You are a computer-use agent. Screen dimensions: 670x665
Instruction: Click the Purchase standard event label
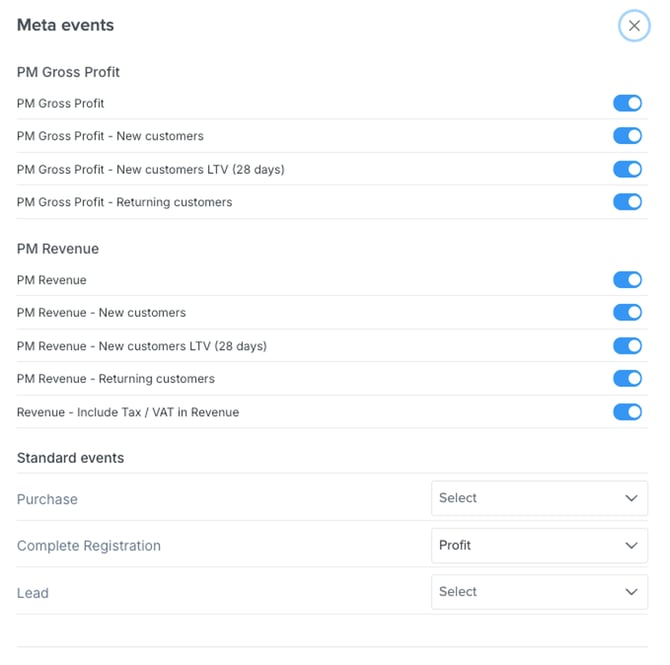pos(47,499)
